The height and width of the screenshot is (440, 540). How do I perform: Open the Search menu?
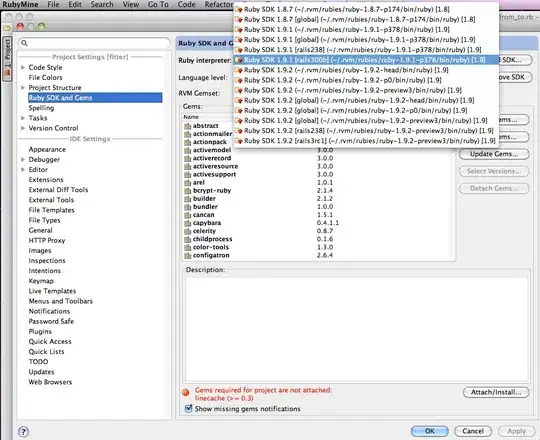102,4
